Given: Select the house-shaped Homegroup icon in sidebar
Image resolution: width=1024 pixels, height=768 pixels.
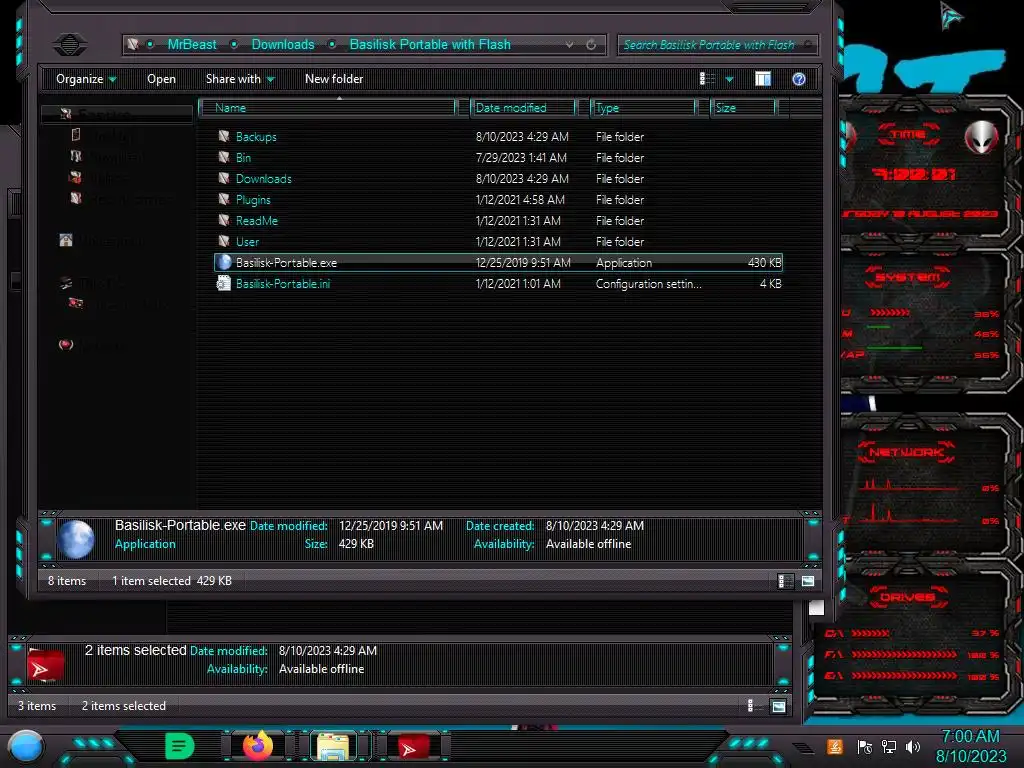Looking at the screenshot, I should pyautogui.click(x=66, y=240).
